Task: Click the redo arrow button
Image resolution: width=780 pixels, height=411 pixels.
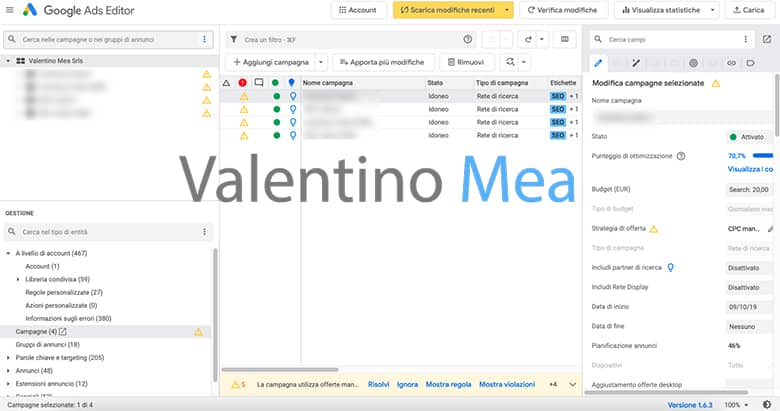Action: 528,39
